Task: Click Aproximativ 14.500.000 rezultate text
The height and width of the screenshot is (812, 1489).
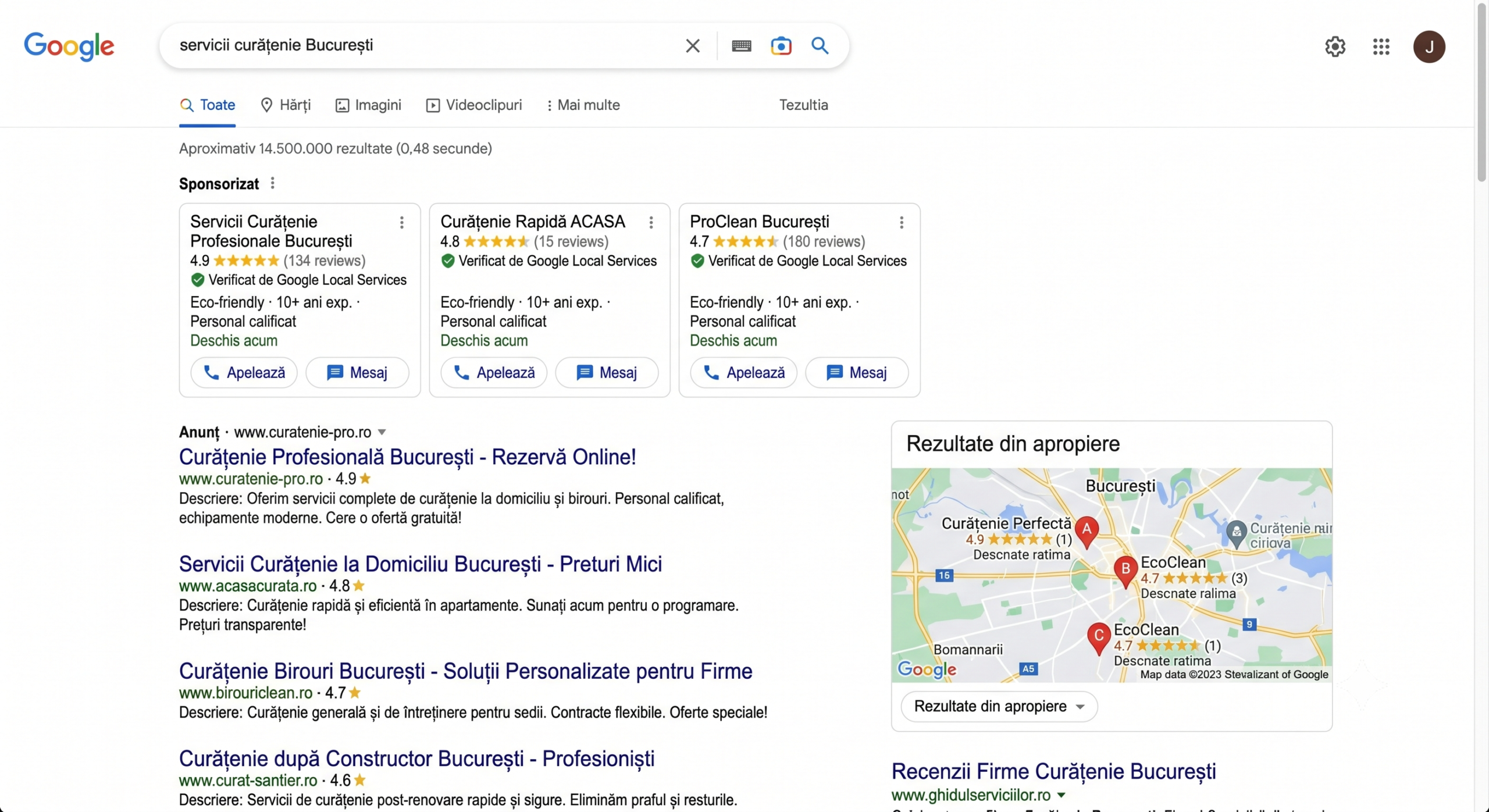Action: tap(336, 149)
